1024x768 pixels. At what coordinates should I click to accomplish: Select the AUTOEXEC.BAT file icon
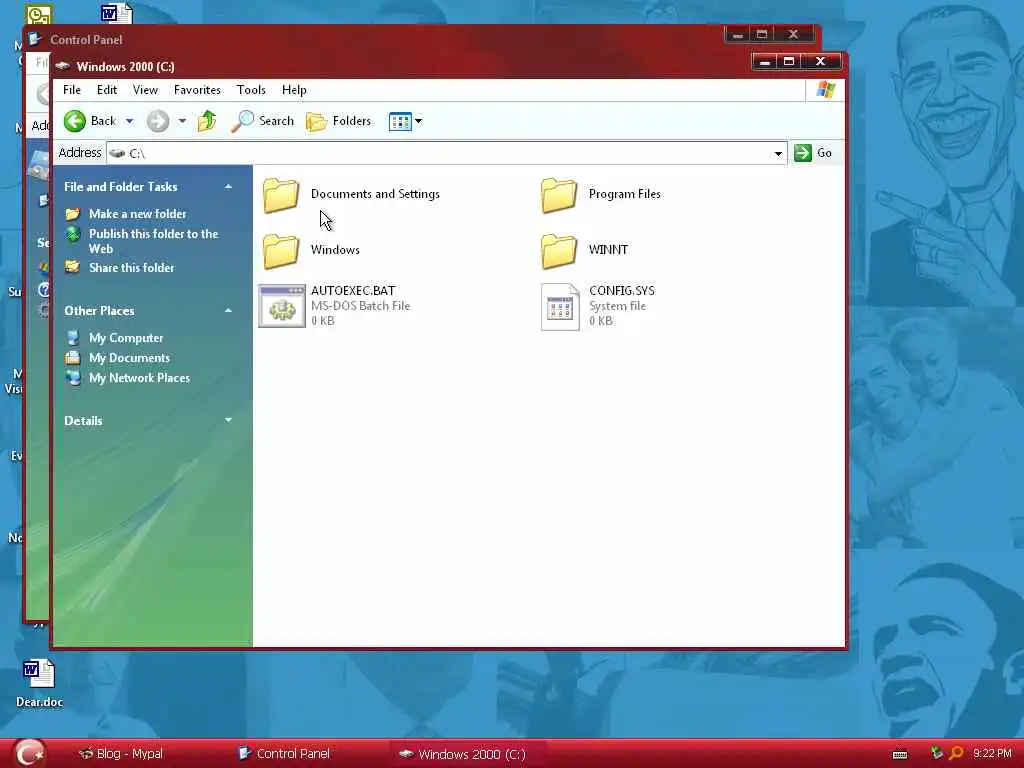pyautogui.click(x=281, y=306)
